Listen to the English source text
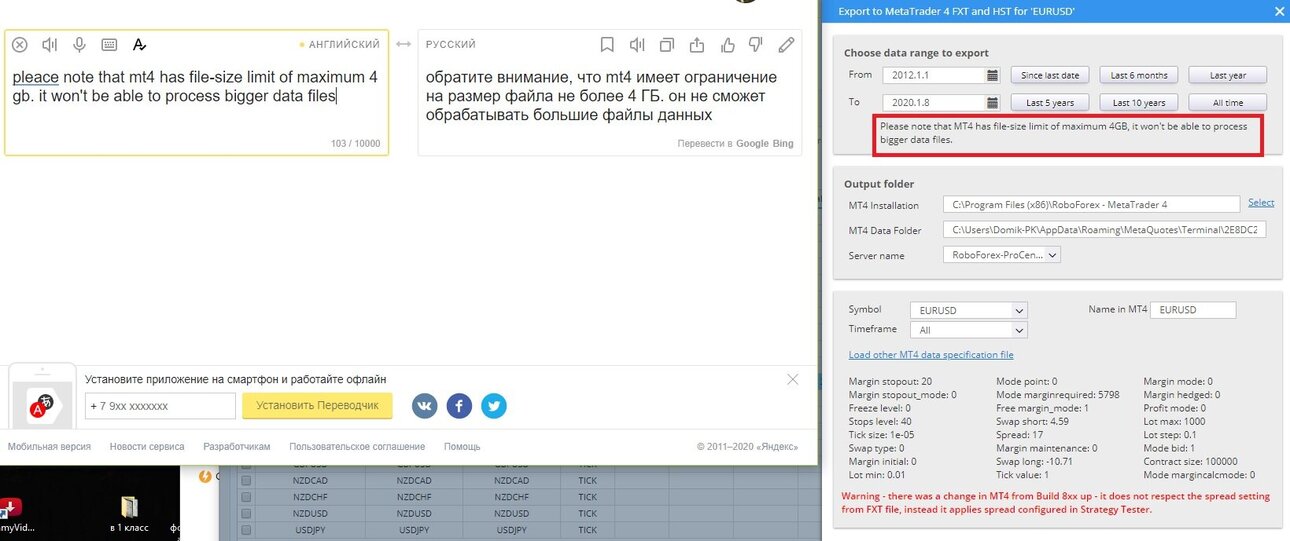 click(50, 45)
